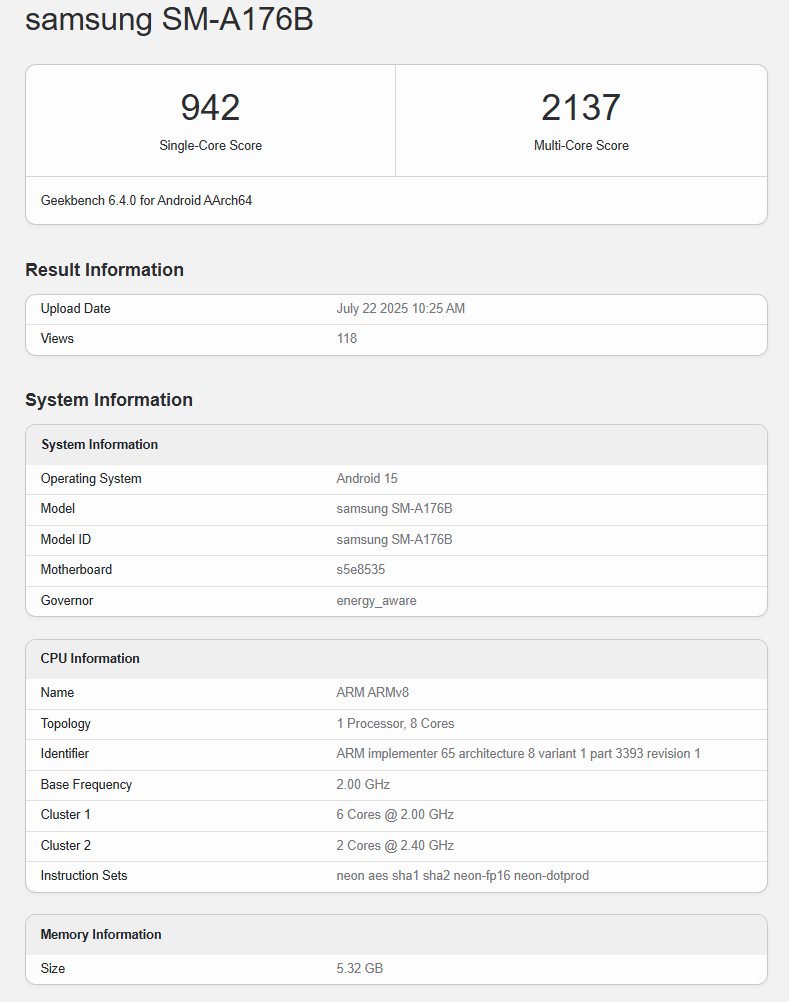Click the Views count 118
The width and height of the screenshot is (789, 1002).
347,339
